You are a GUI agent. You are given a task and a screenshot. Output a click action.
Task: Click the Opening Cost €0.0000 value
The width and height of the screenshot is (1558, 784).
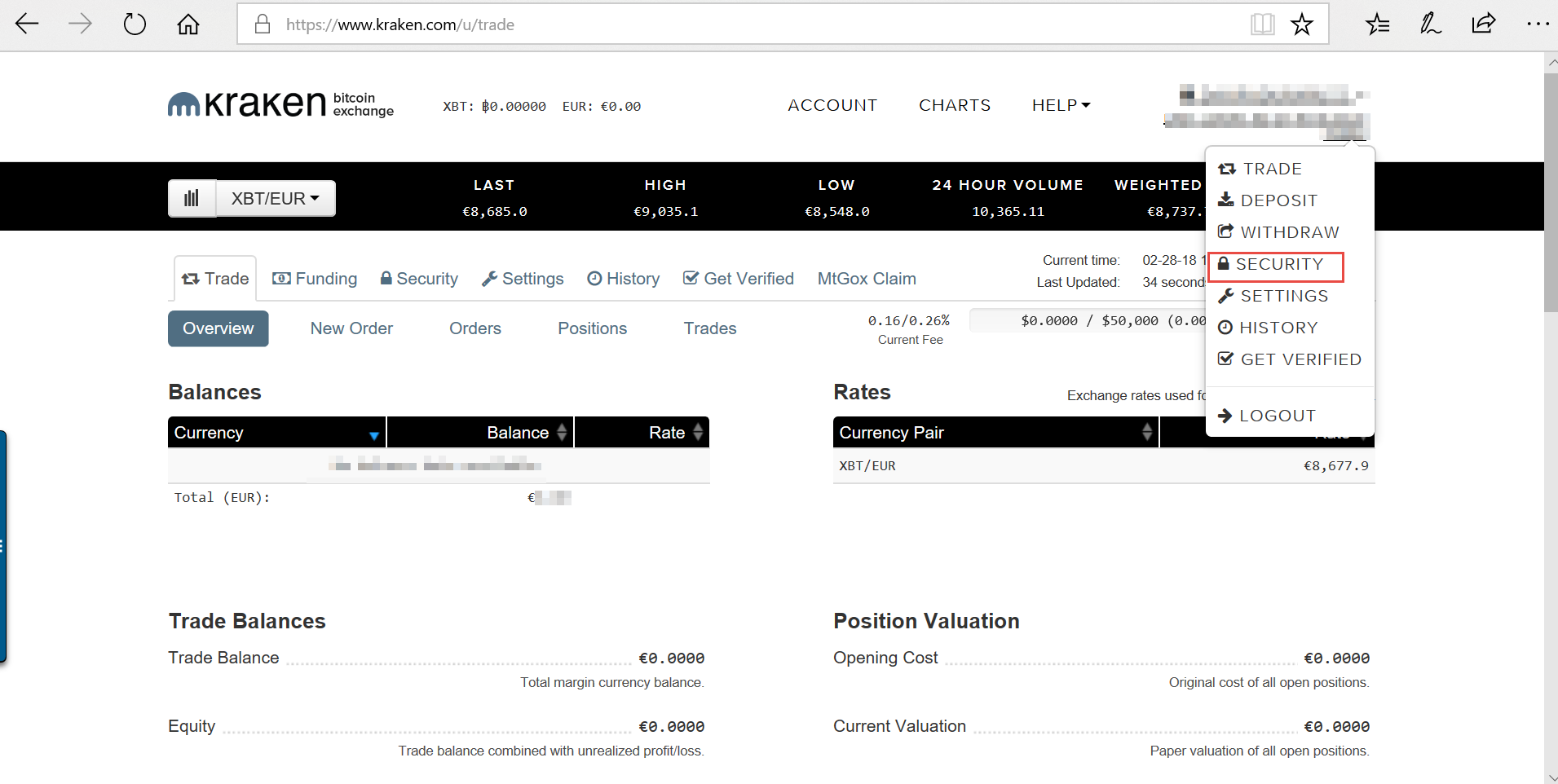point(1337,658)
